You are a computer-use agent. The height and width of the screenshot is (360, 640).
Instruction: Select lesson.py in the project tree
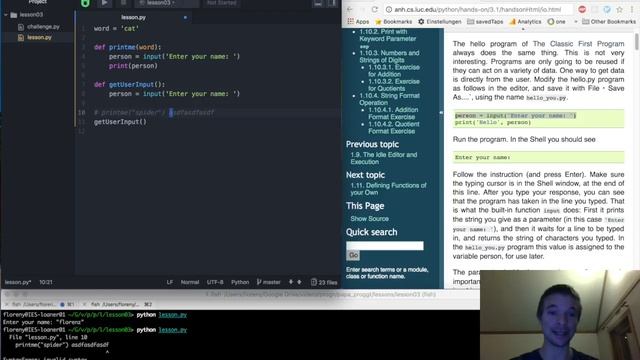[39, 37]
